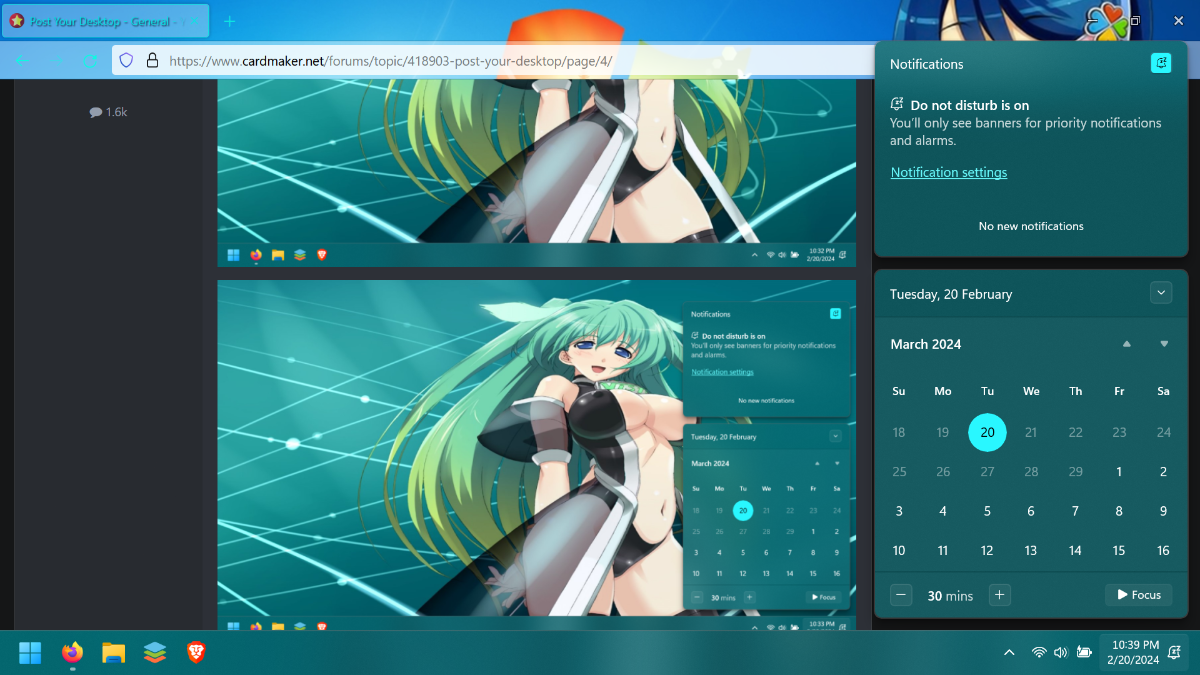The height and width of the screenshot is (675, 1200).
Task: Open a new browser tab
Action: coord(230,21)
